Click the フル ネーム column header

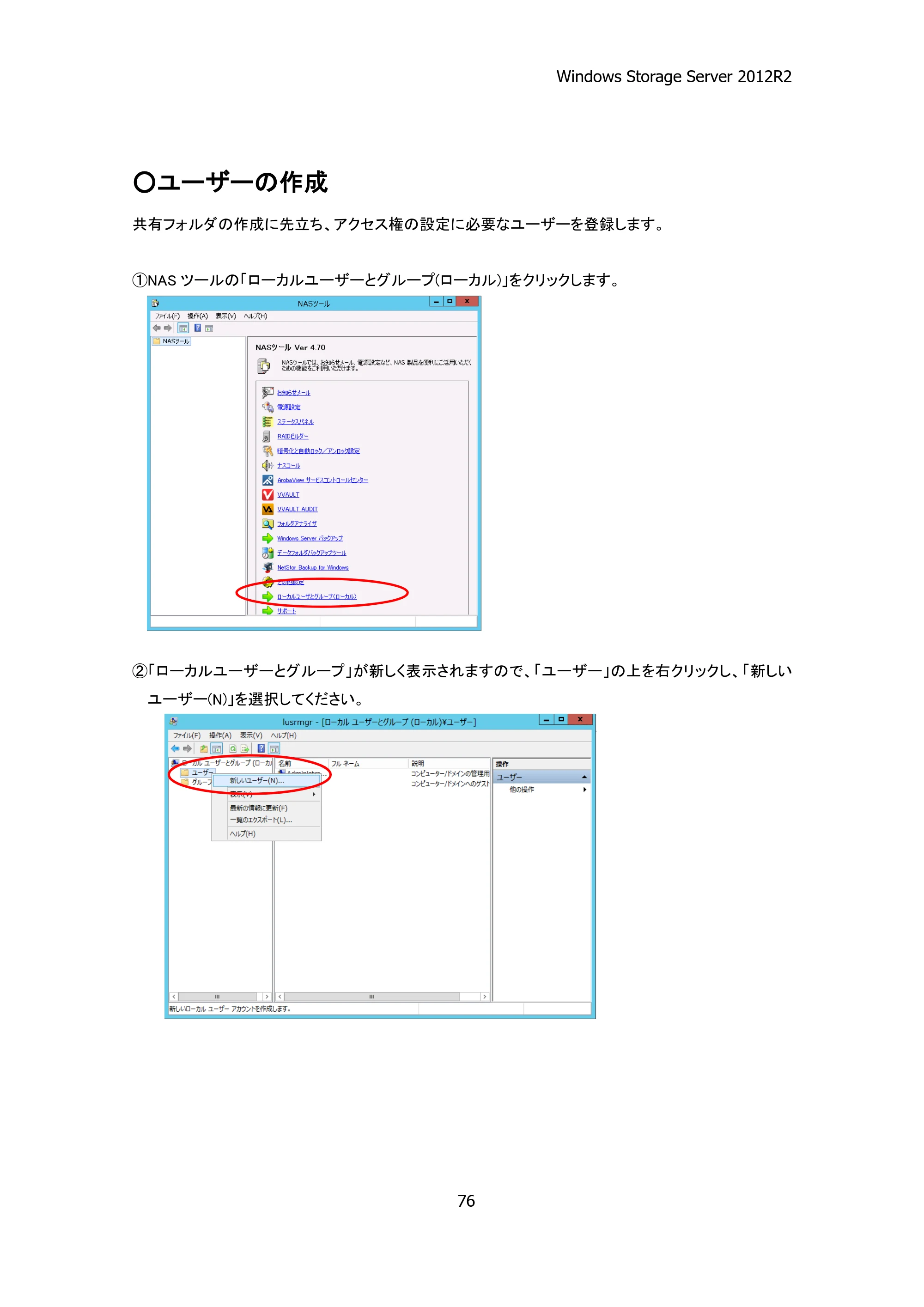click(368, 763)
